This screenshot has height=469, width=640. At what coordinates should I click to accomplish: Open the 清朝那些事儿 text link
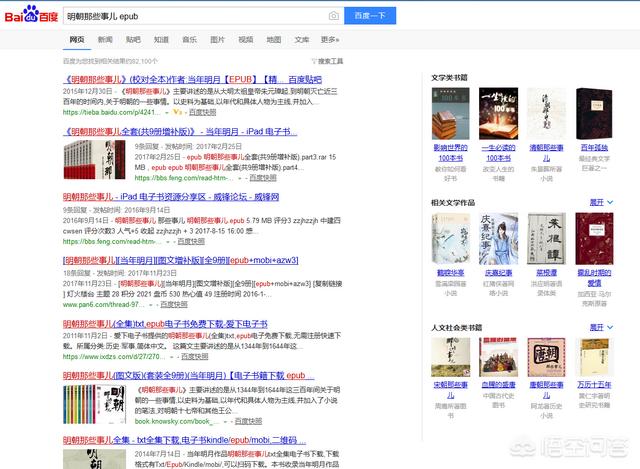546,153
